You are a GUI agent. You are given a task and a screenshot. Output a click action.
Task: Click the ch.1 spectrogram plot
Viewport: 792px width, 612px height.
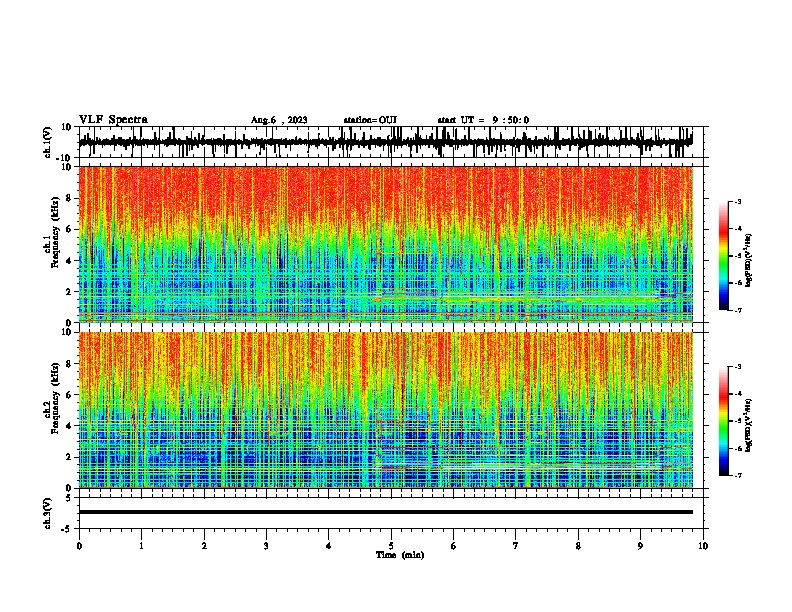coord(386,244)
